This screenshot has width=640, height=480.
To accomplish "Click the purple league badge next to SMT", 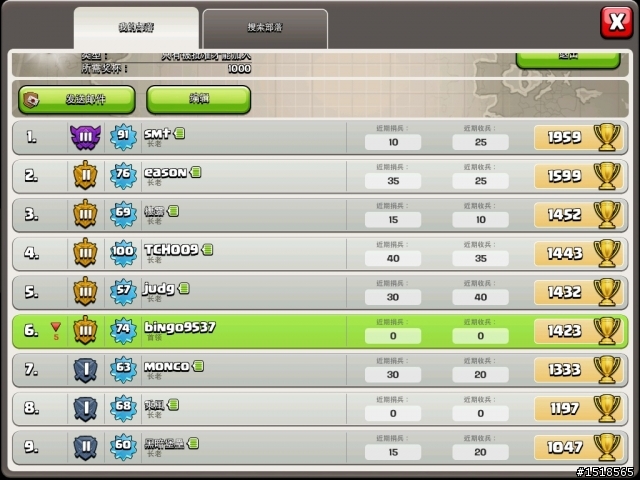I will 85,137.
